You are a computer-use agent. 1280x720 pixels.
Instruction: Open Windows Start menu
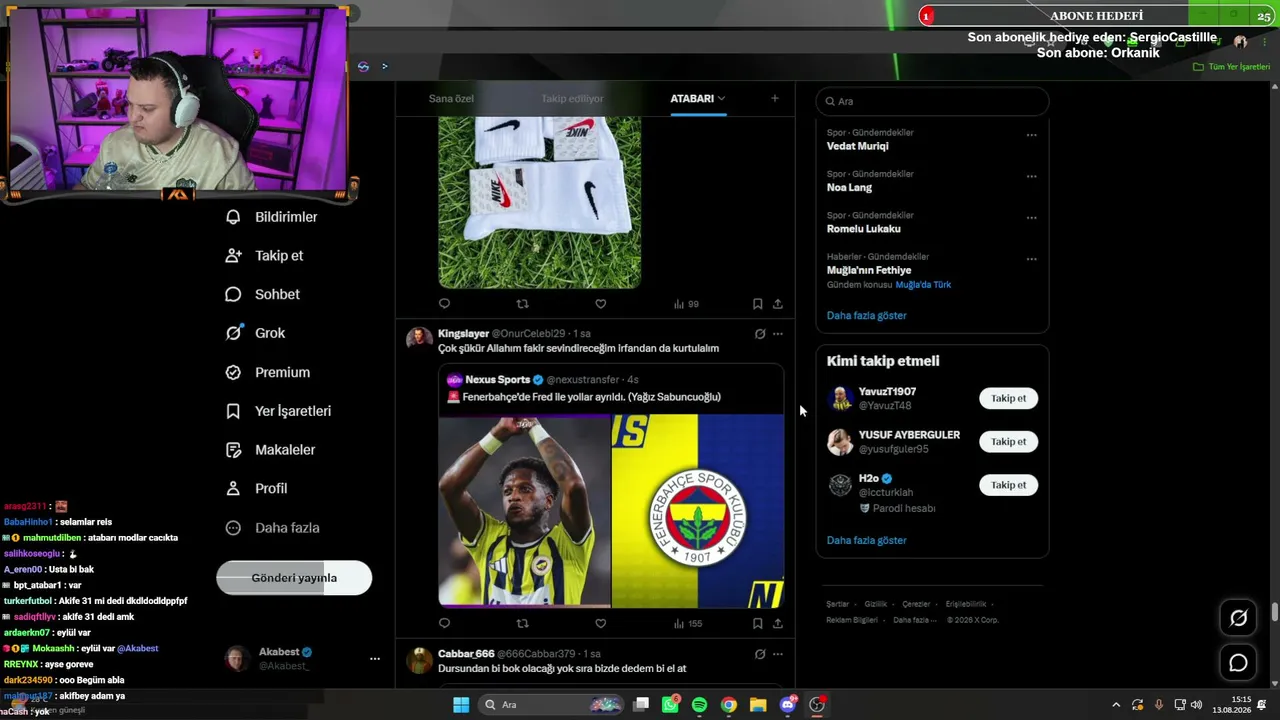point(461,705)
